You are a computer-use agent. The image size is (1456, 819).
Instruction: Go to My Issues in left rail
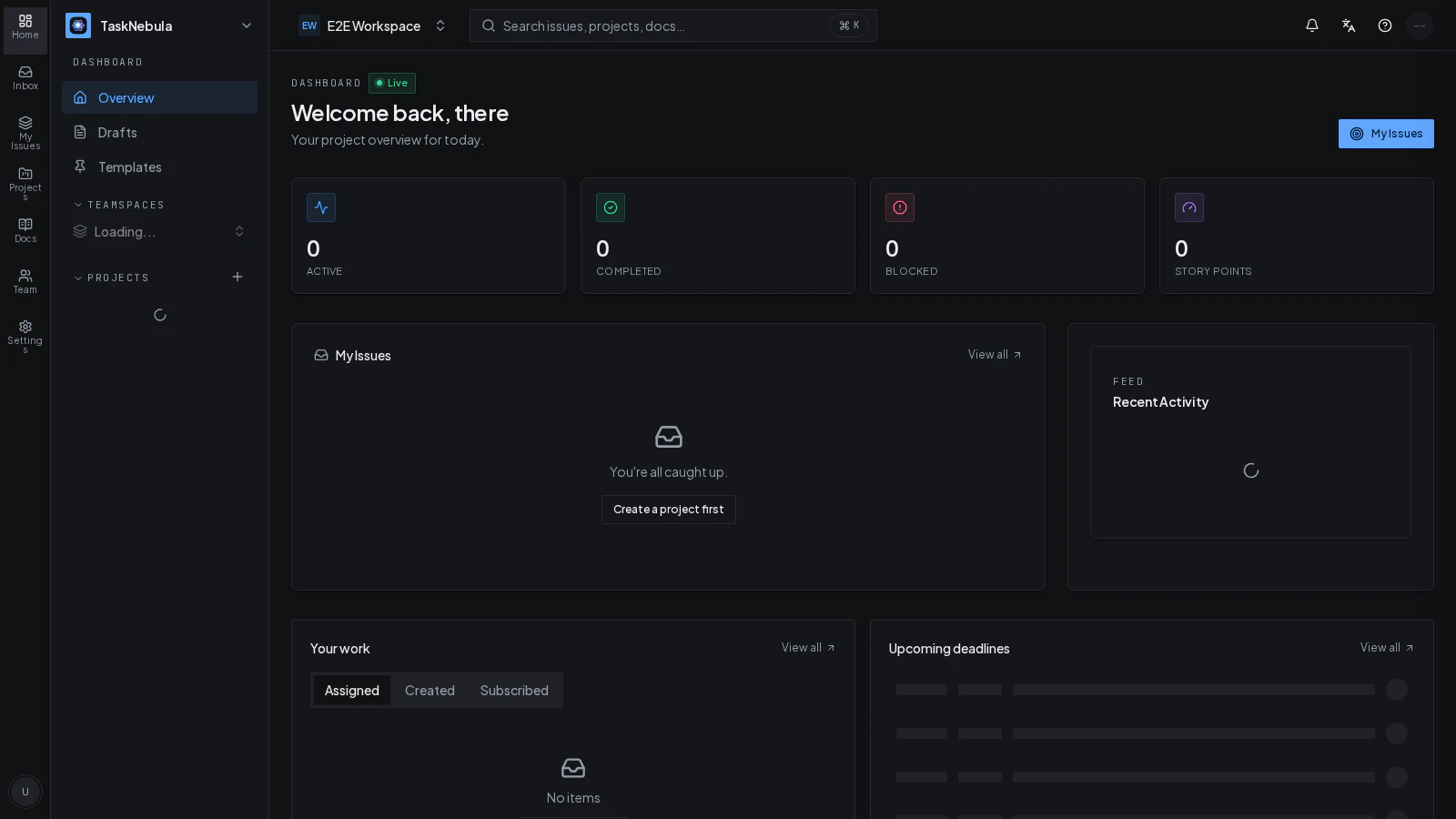pos(25,133)
